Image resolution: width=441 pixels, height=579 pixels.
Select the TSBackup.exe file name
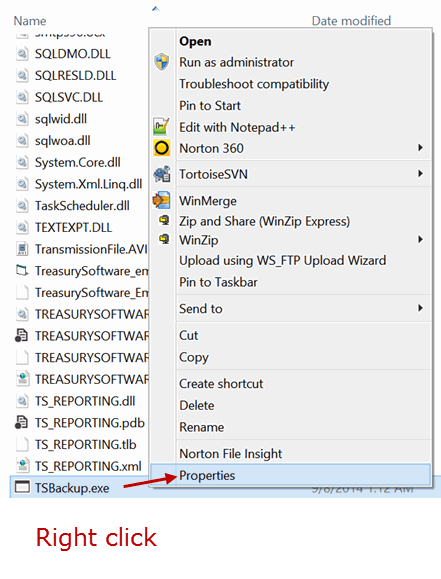click(72, 488)
